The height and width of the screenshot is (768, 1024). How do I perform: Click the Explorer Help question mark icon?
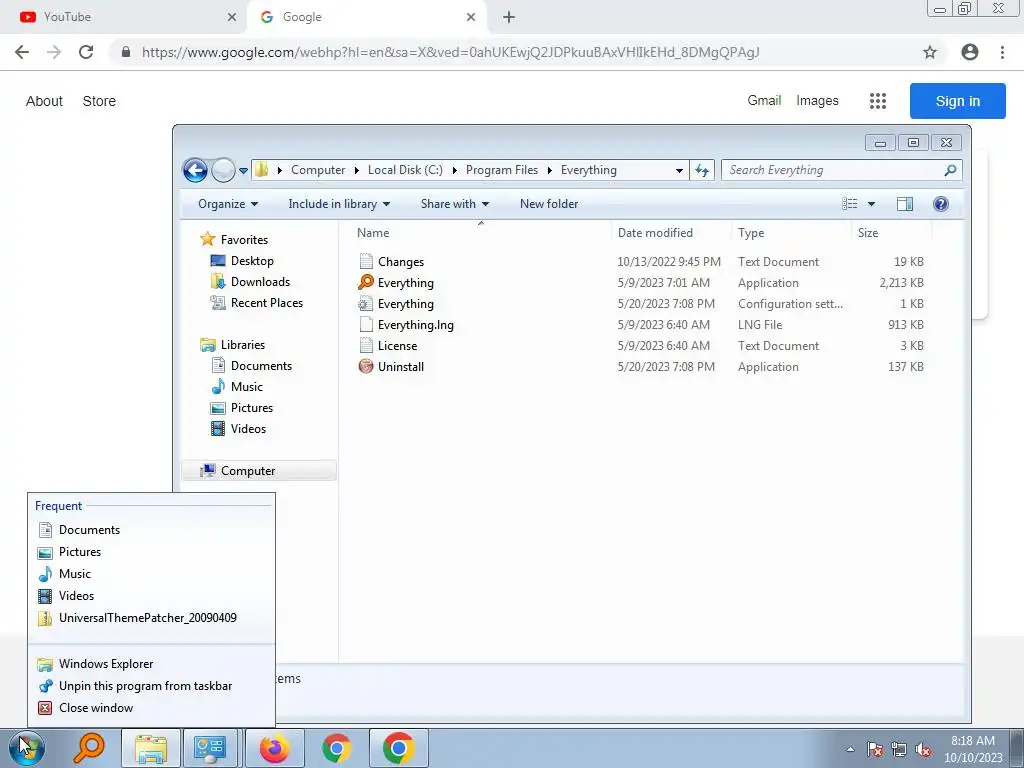(x=940, y=204)
